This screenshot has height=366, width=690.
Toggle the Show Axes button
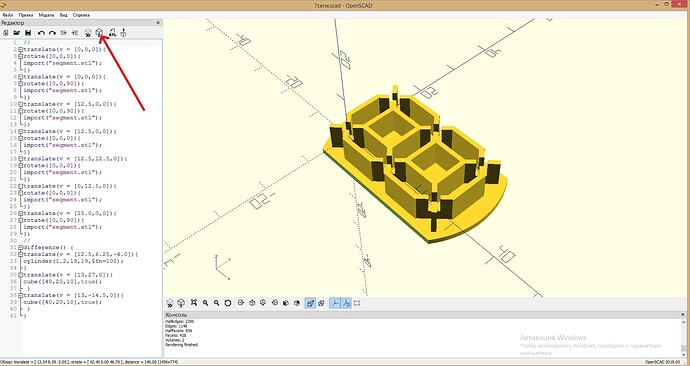(x=335, y=303)
